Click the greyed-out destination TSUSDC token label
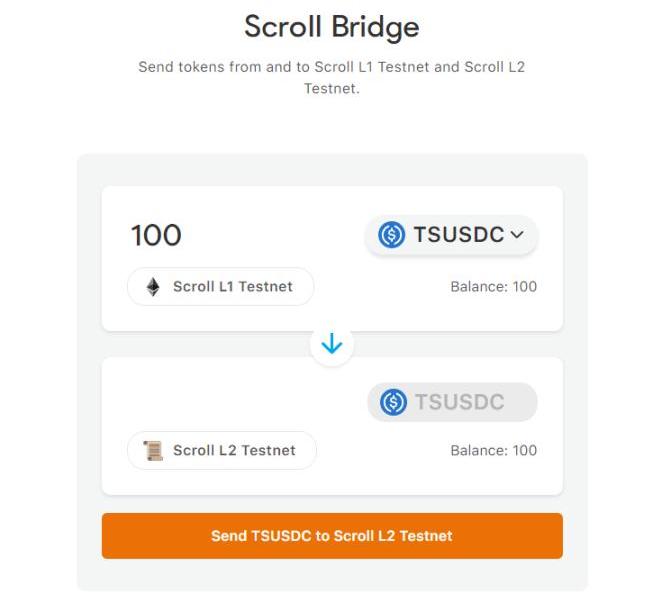The height and width of the screenshot is (600, 662). click(460, 402)
